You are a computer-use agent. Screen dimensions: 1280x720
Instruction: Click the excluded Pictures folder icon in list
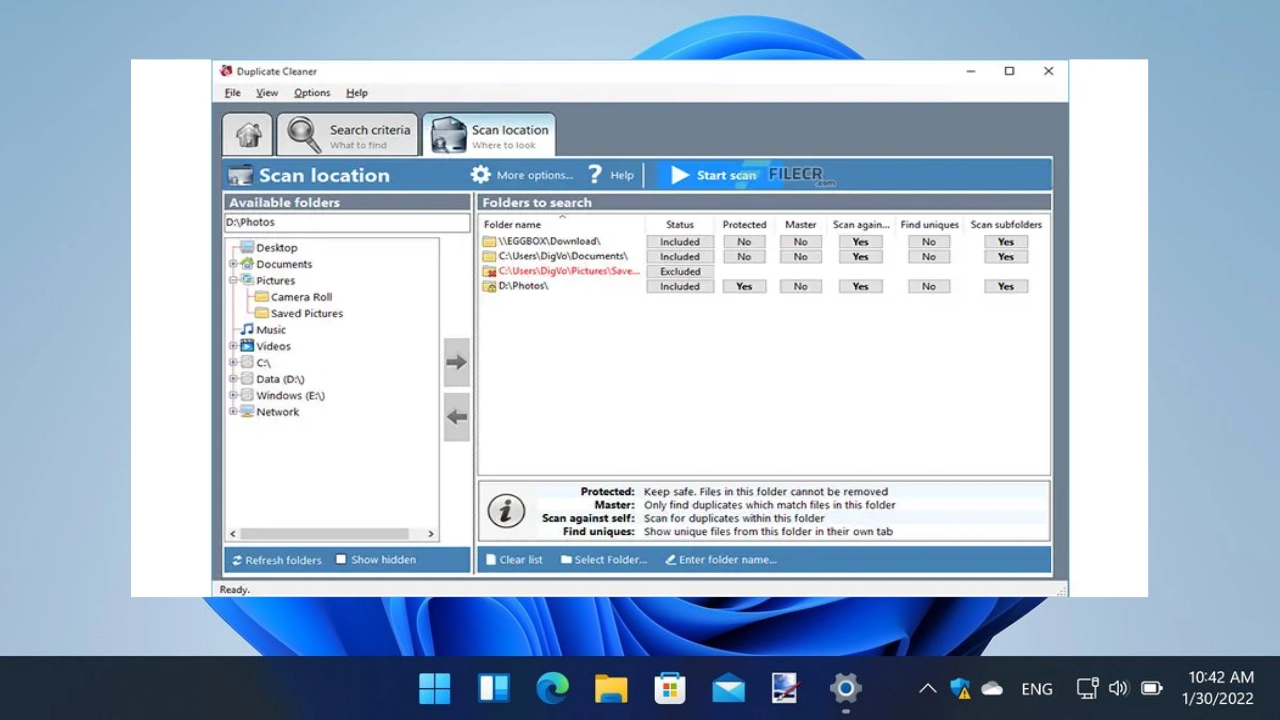(x=489, y=271)
